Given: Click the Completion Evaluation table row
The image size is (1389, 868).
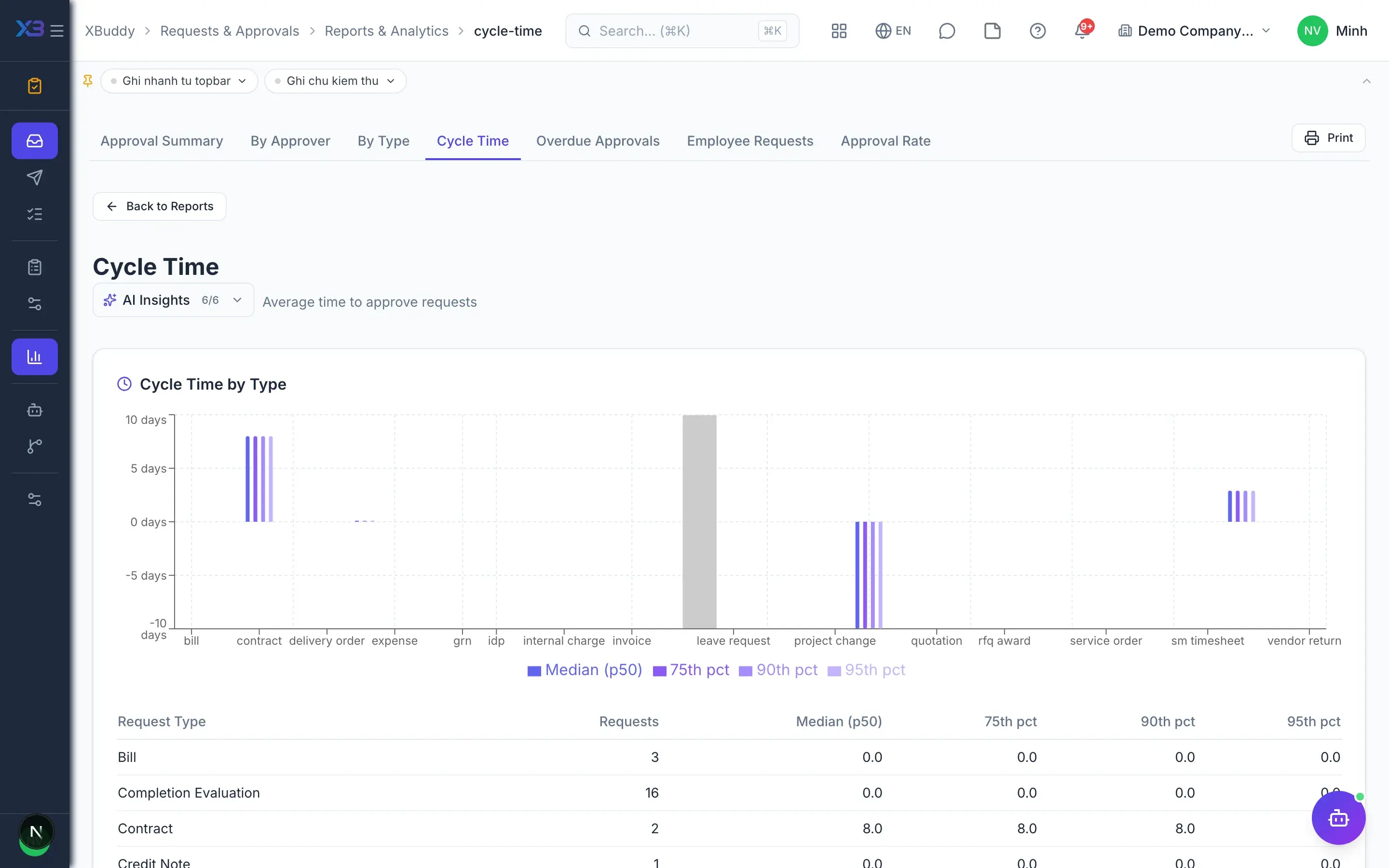Looking at the screenshot, I should click(x=729, y=793).
